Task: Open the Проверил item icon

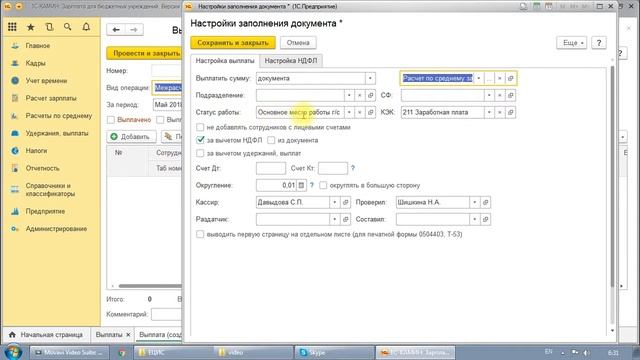Action: tap(485, 202)
